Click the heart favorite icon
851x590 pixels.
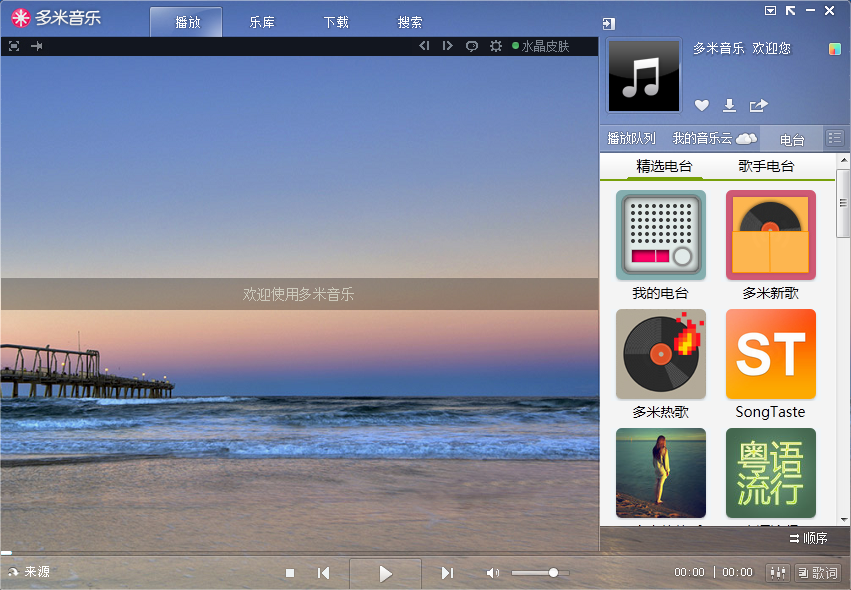click(702, 106)
